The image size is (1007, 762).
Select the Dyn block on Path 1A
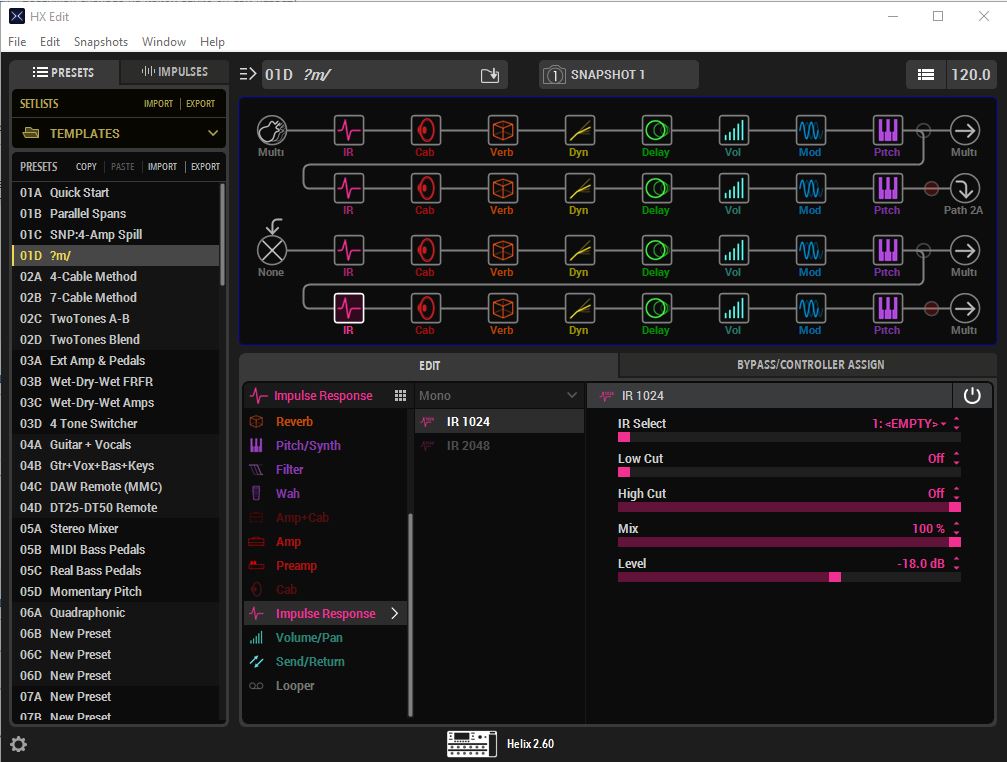[x=580, y=130]
